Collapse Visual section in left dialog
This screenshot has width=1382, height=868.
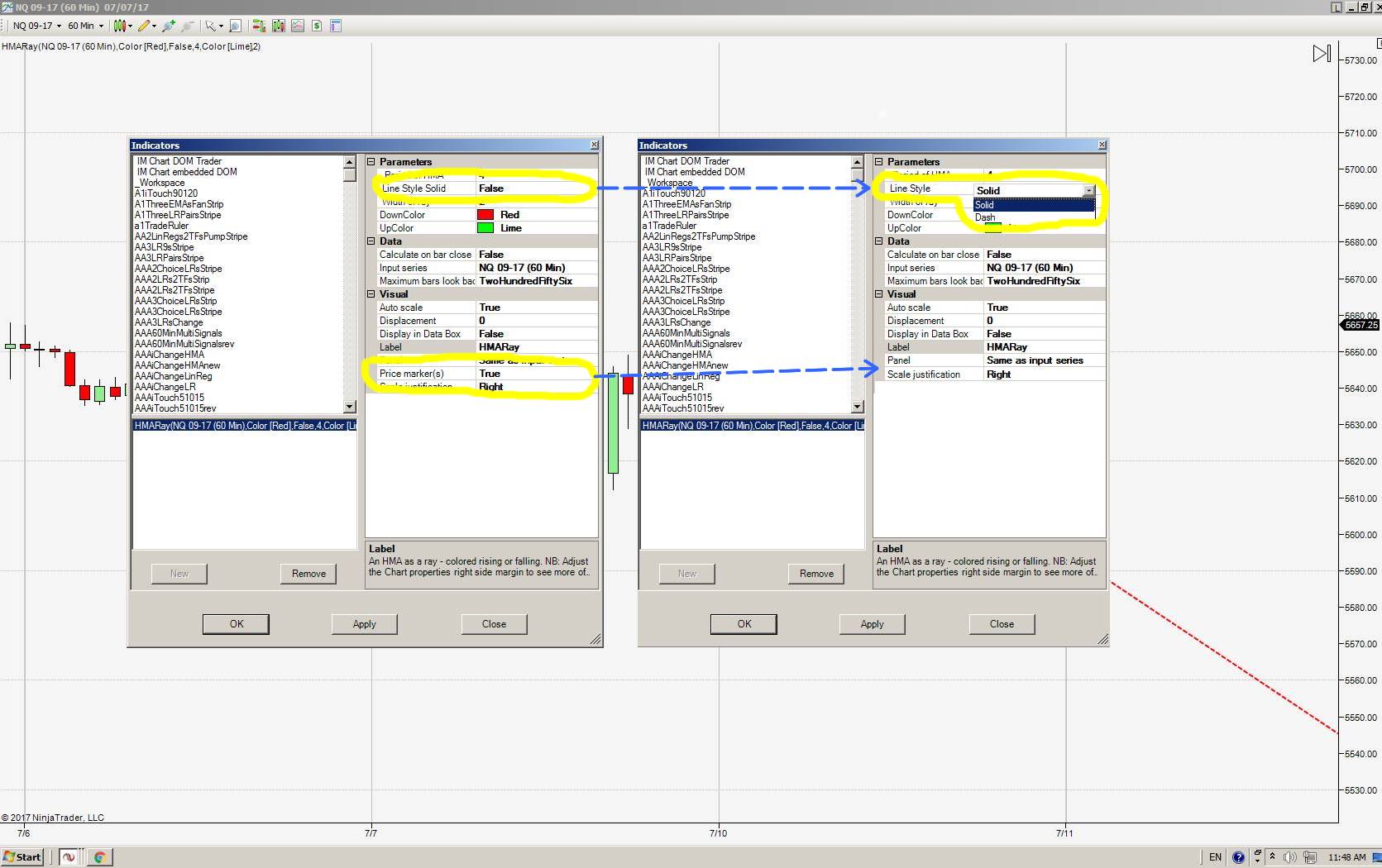371,294
